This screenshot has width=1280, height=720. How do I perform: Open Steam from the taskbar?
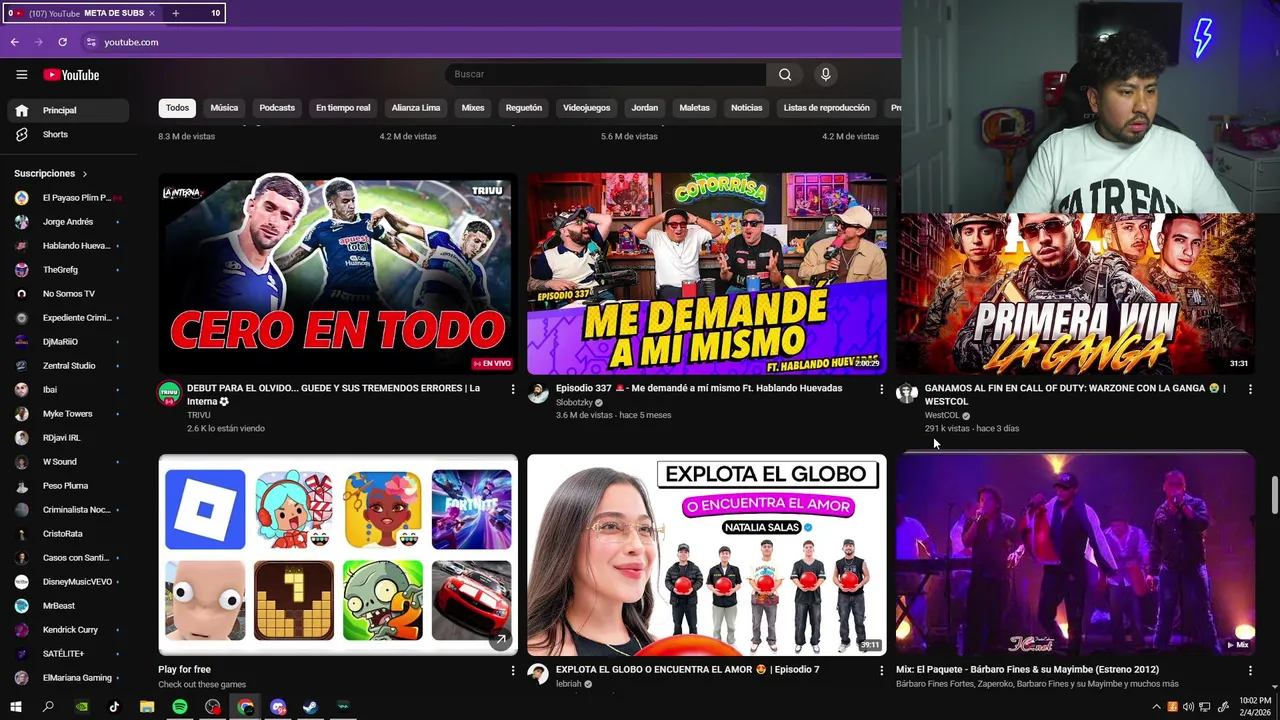pos(311,707)
